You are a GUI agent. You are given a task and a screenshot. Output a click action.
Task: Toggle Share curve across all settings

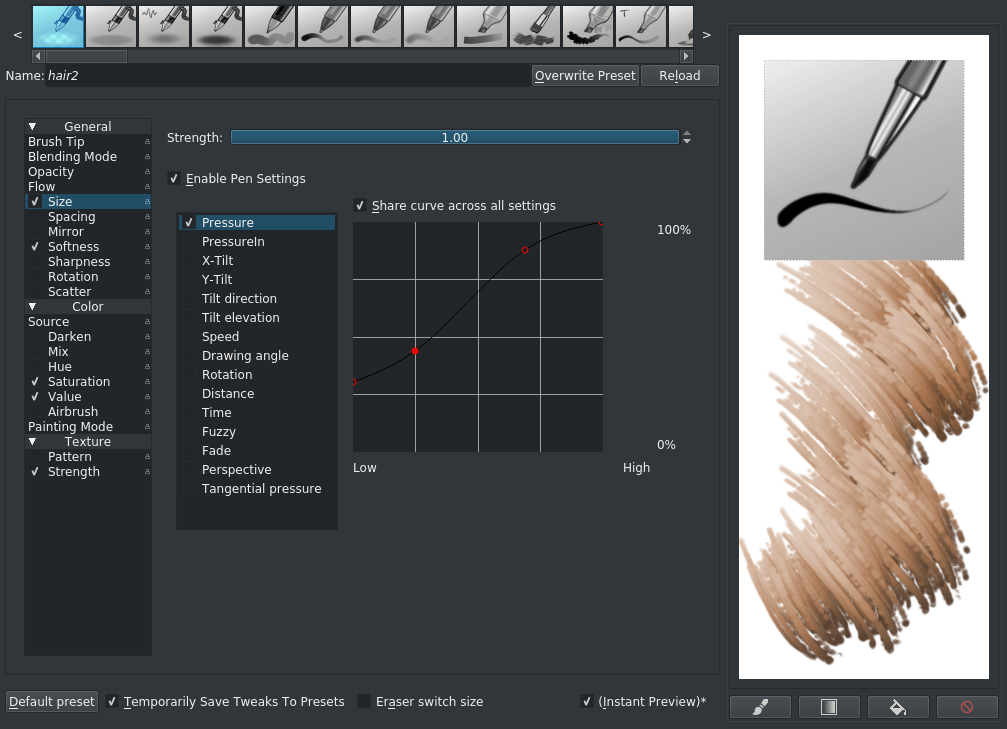[x=360, y=205]
